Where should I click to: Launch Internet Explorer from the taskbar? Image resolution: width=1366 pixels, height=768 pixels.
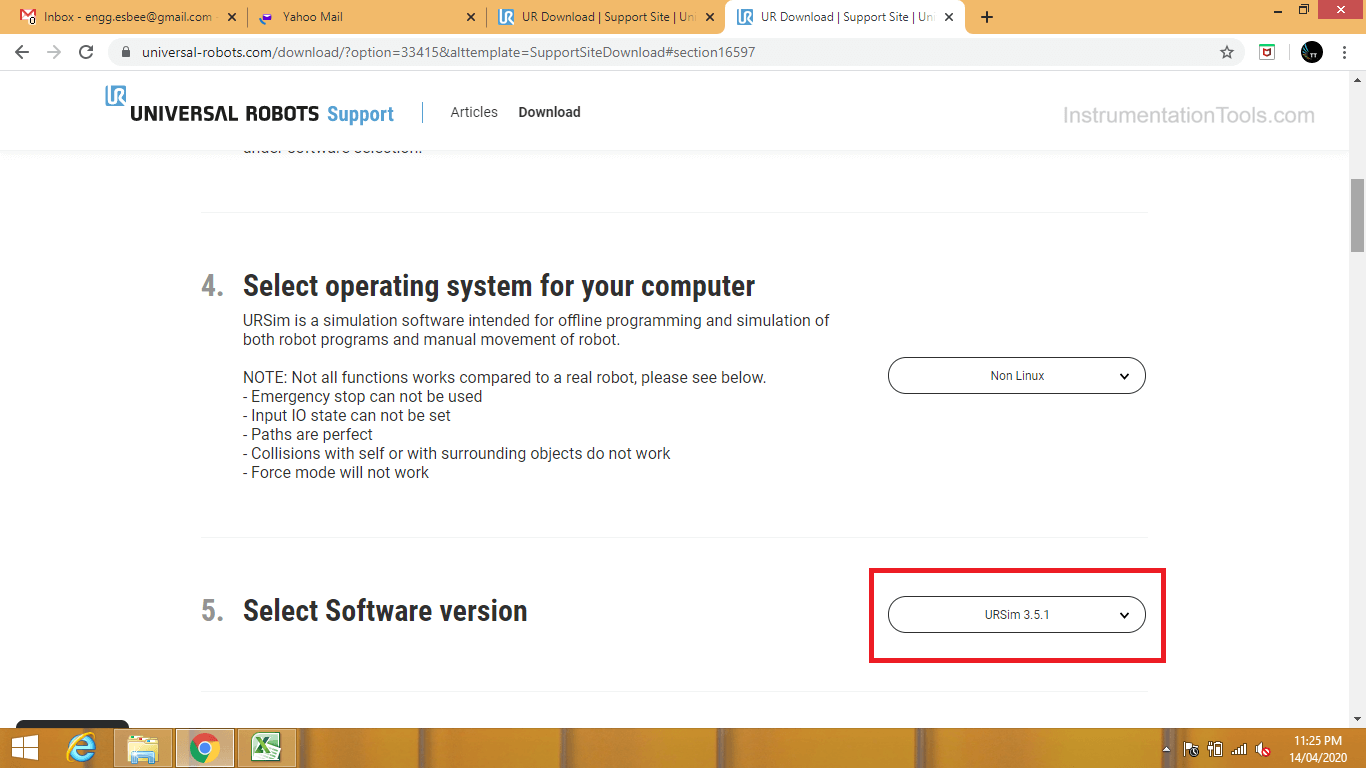[x=80, y=747]
